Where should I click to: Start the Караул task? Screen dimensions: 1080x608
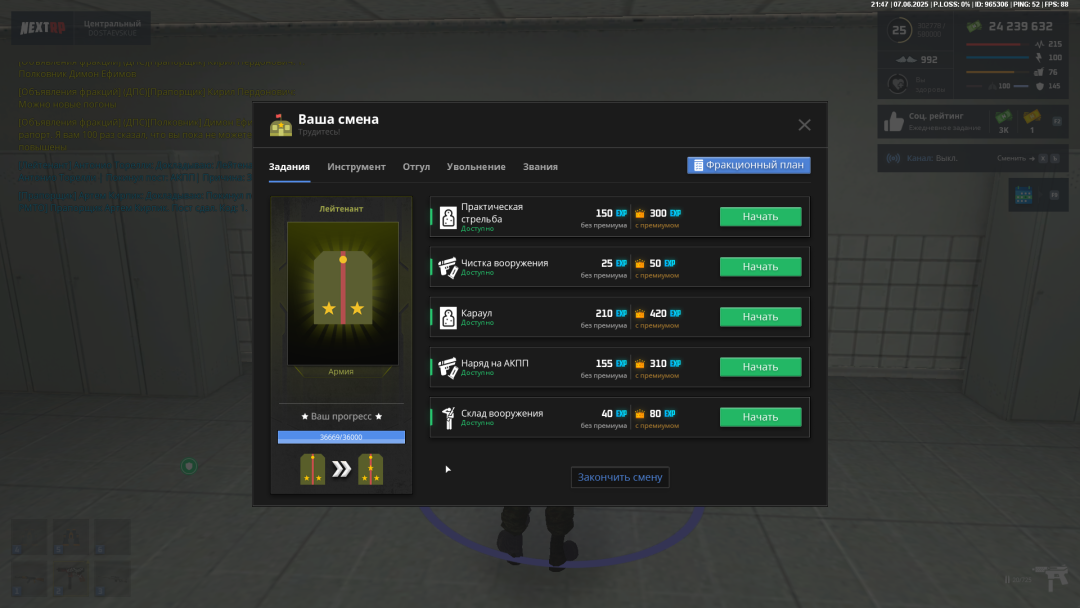(760, 317)
